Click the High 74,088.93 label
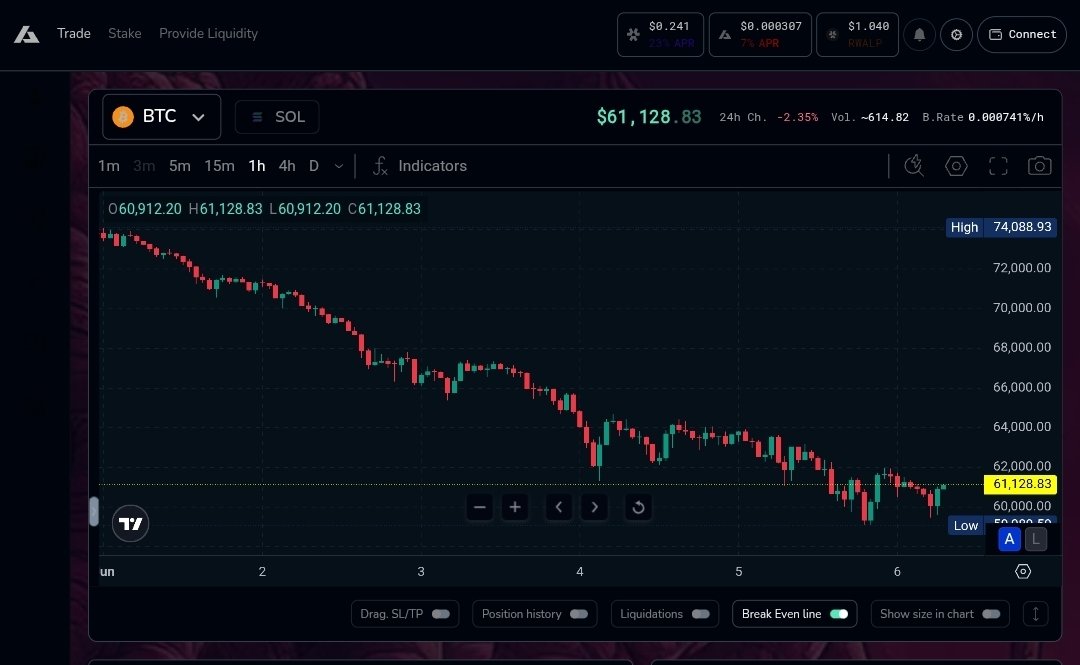 tap(1001, 227)
